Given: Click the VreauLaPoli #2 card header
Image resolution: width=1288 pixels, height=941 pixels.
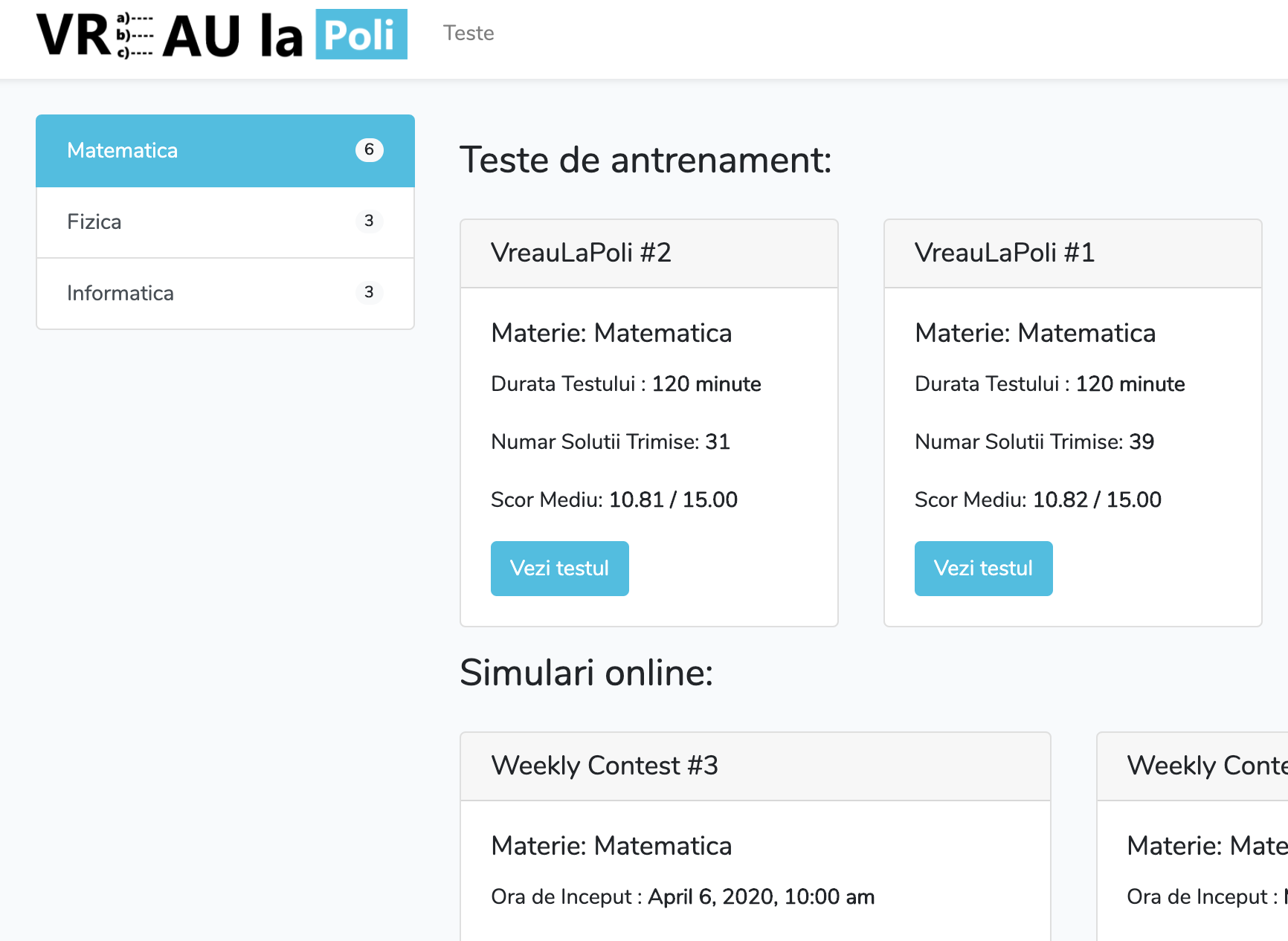Looking at the screenshot, I should (x=581, y=253).
